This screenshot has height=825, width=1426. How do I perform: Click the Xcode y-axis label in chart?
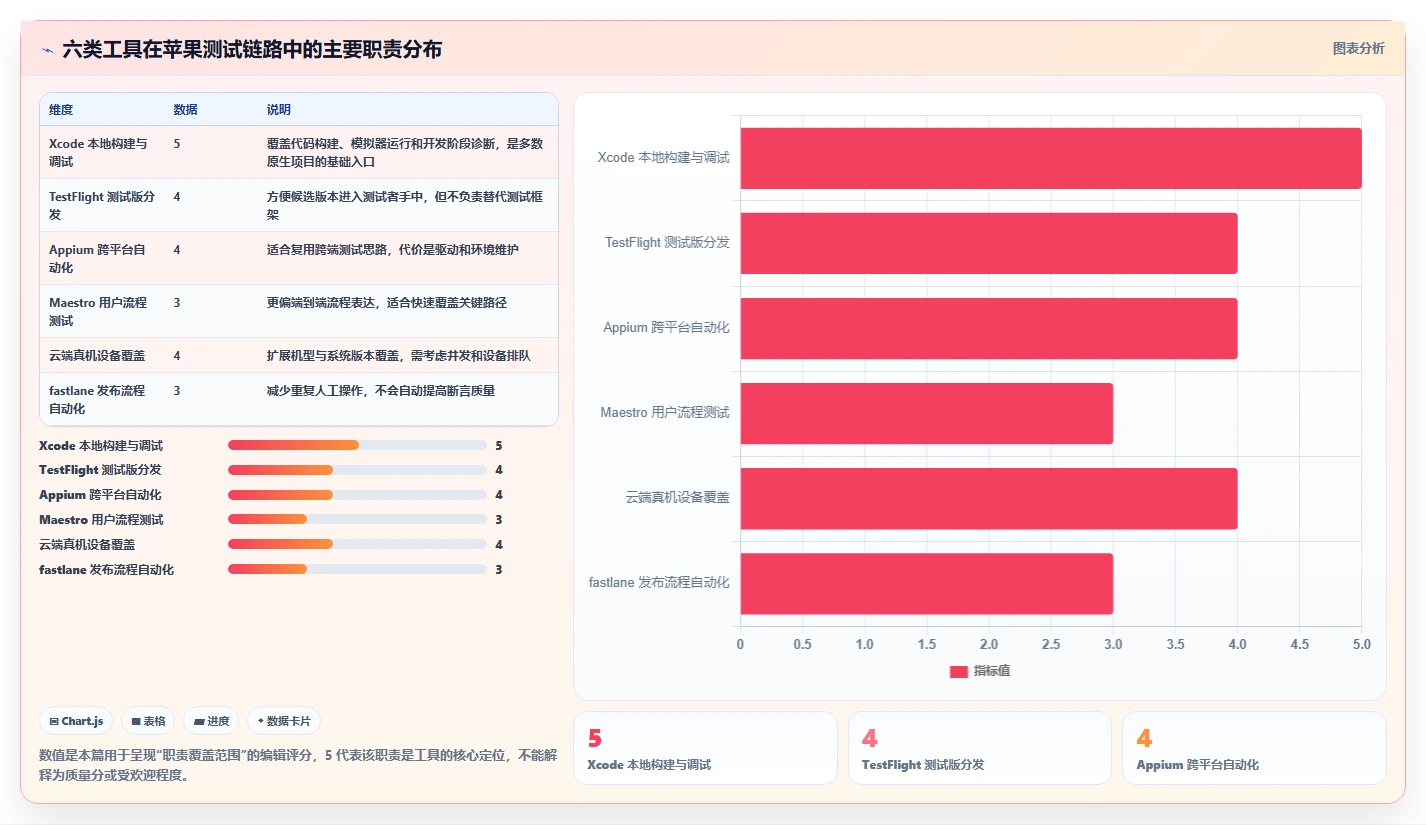pos(663,158)
